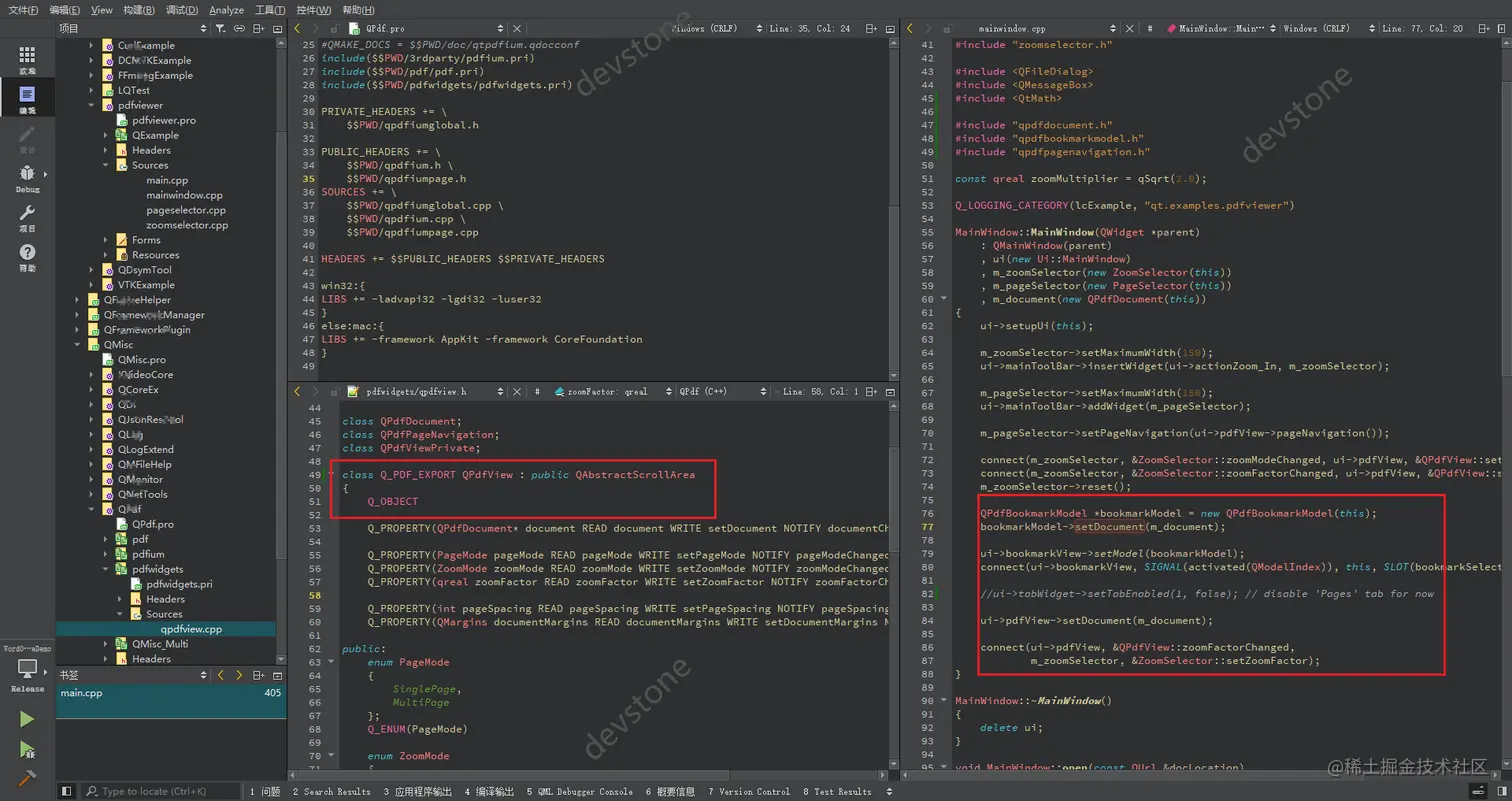Open the 1 问题 issues output pane
This screenshot has height=801, width=1512.
coord(265,791)
